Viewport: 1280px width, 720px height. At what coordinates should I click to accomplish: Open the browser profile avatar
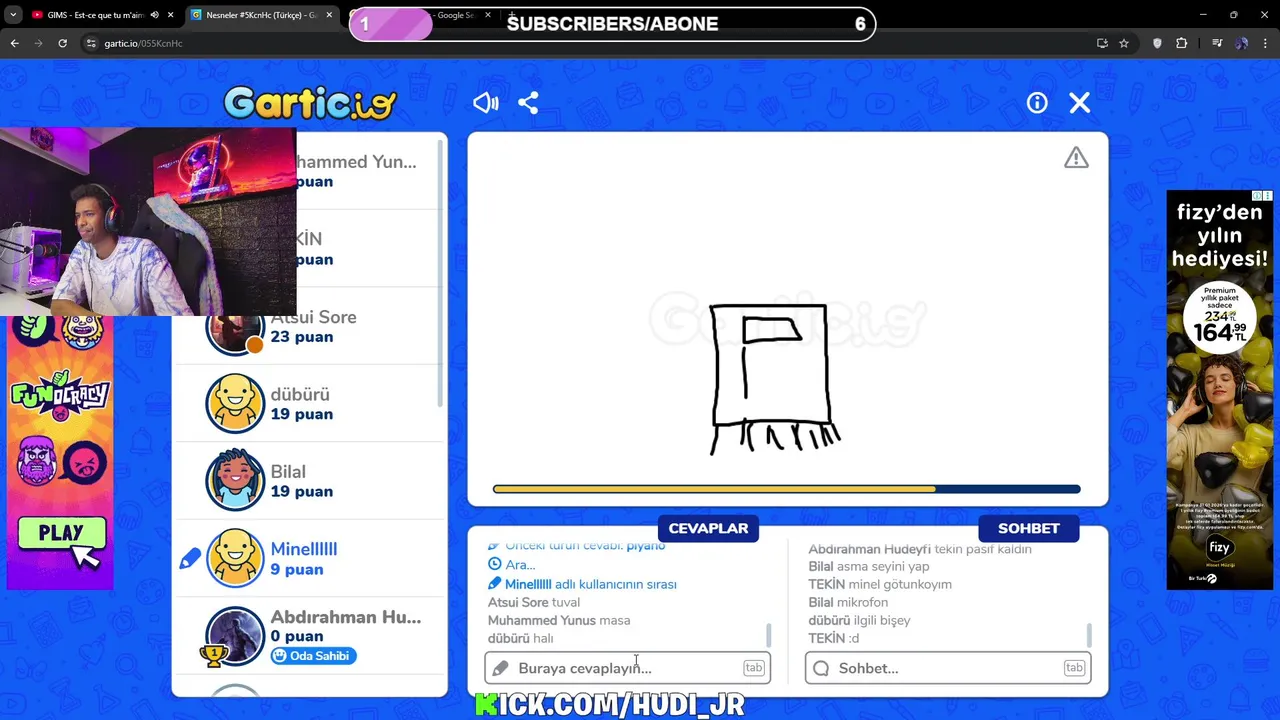click(1241, 43)
